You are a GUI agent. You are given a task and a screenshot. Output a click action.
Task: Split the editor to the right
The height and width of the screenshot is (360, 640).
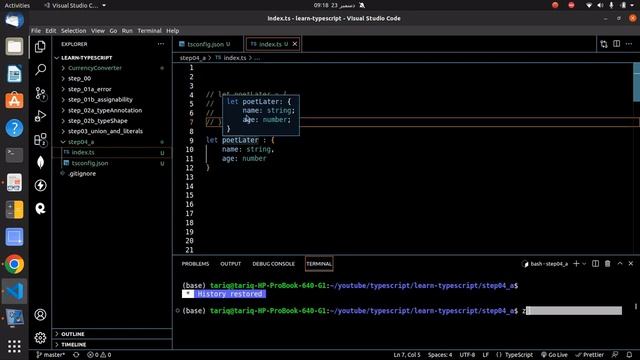(x=616, y=44)
